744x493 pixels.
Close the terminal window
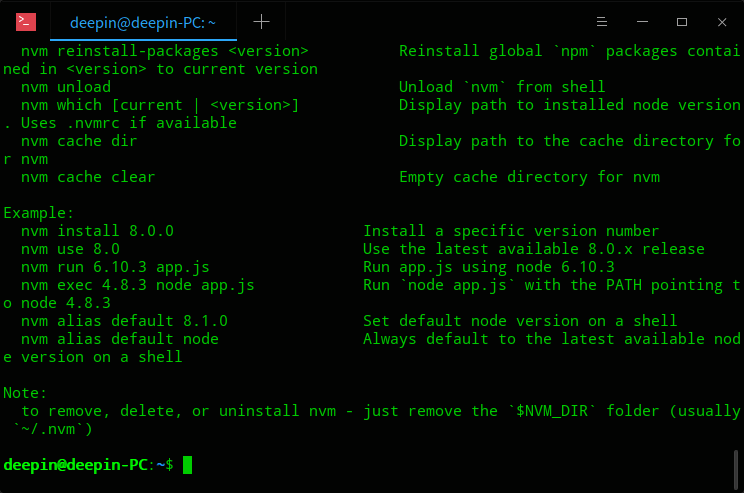(721, 21)
